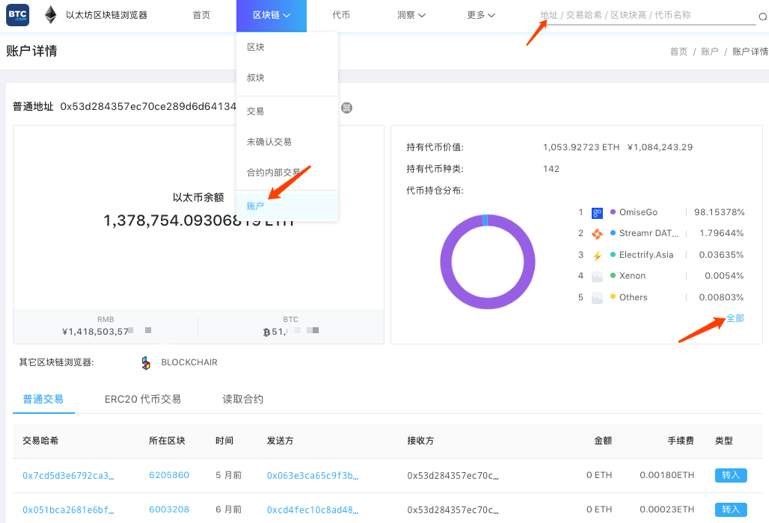Click the purple OmiseGo color dot
This screenshot has width=769, height=523.
[x=613, y=212]
